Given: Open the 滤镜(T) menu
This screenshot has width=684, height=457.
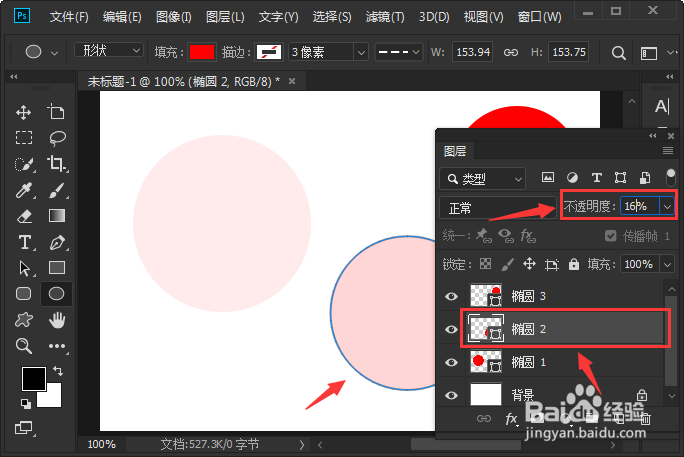Looking at the screenshot, I should (385, 17).
